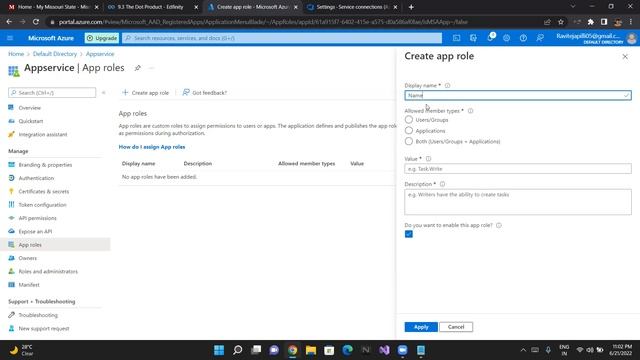The image size is (640, 360).
Task: Switch to The Dot Product browser tab
Action: (151, 7)
